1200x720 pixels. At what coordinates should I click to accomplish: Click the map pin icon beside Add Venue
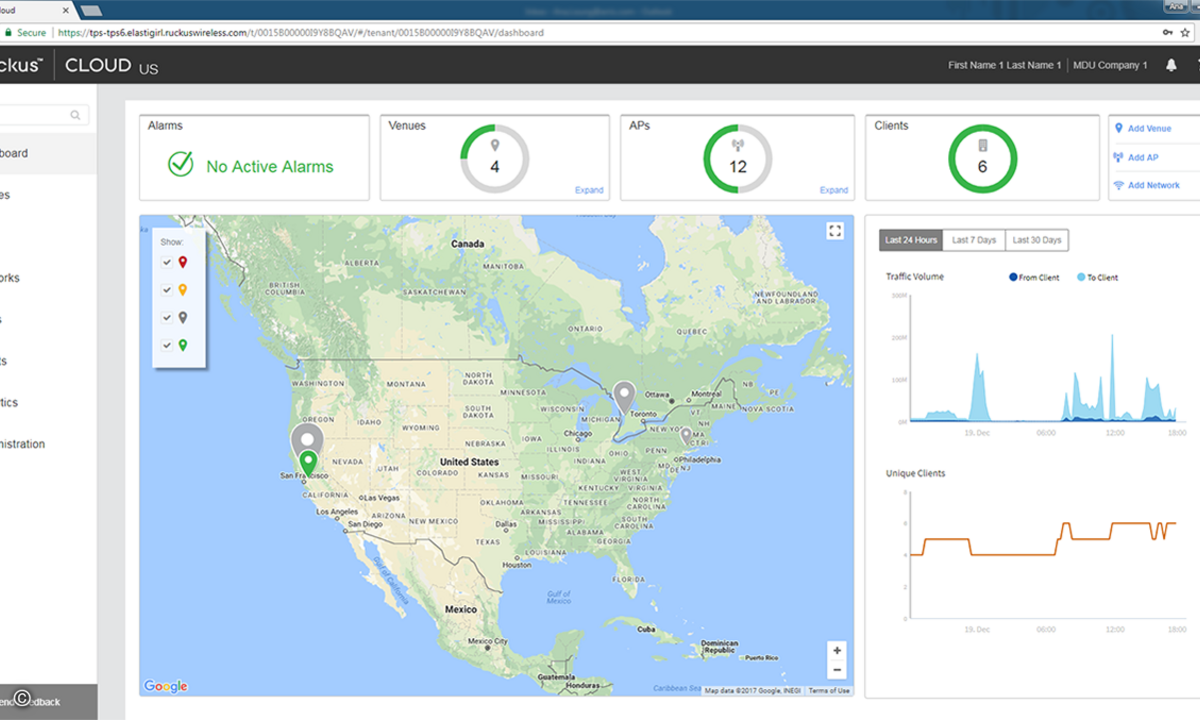1118,128
